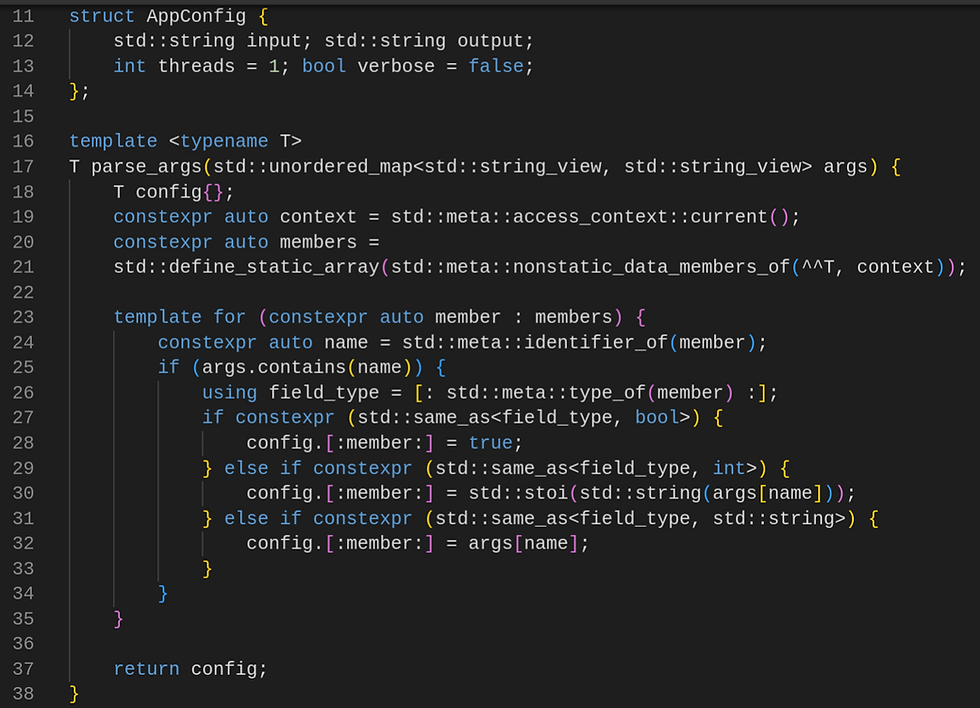Screen dimensions: 980x708
Task: Click line number 37 in the gutter
Action: click(23, 669)
